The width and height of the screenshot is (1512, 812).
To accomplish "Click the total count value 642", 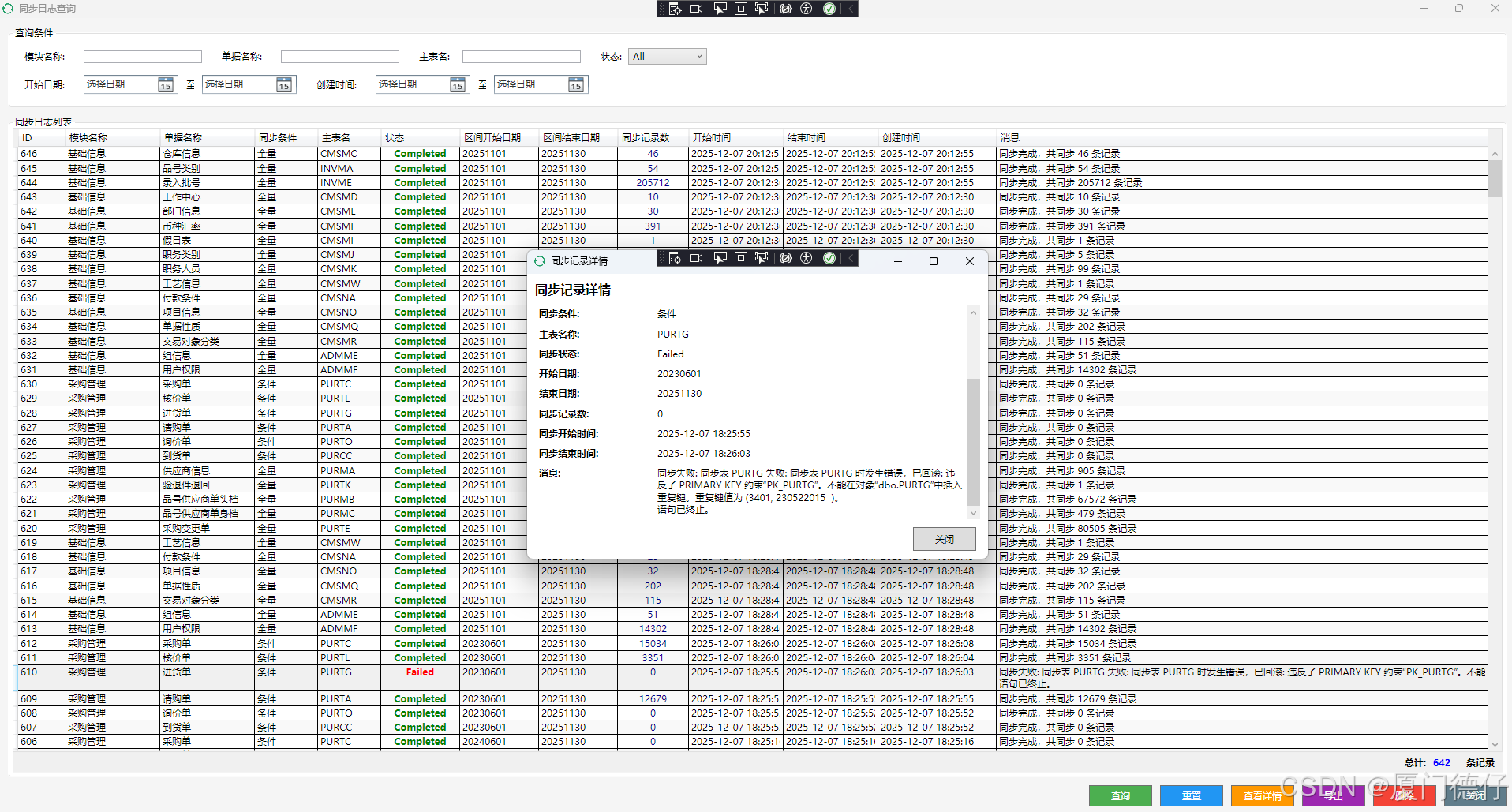I will 1442,763.
